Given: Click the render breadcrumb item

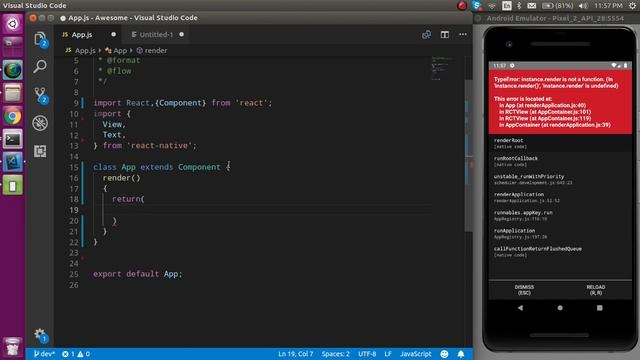Looking at the screenshot, I should pos(152,51).
